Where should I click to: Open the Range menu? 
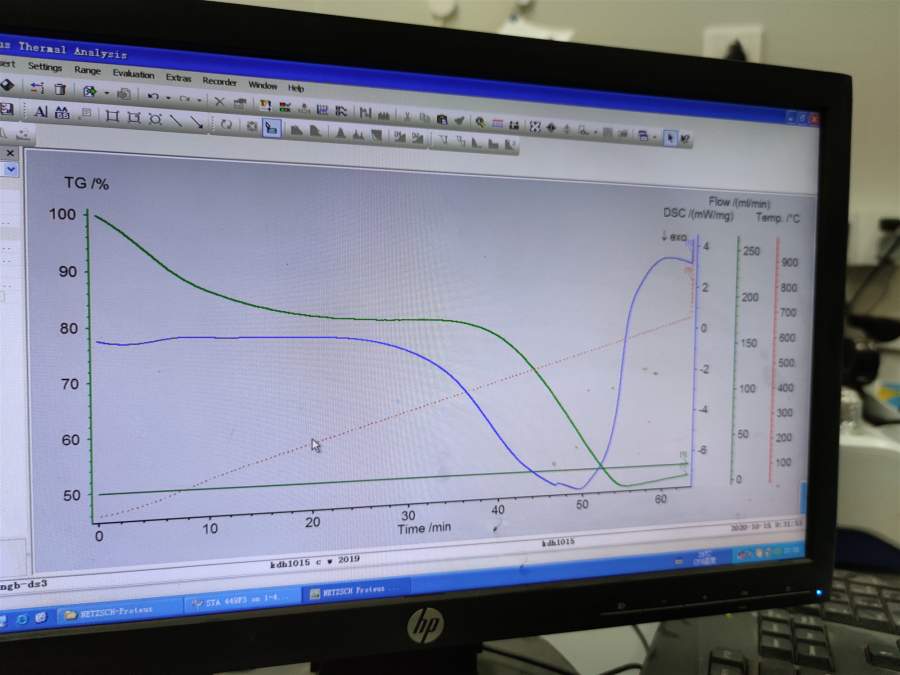pyautogui.click(x=87, y=70)
